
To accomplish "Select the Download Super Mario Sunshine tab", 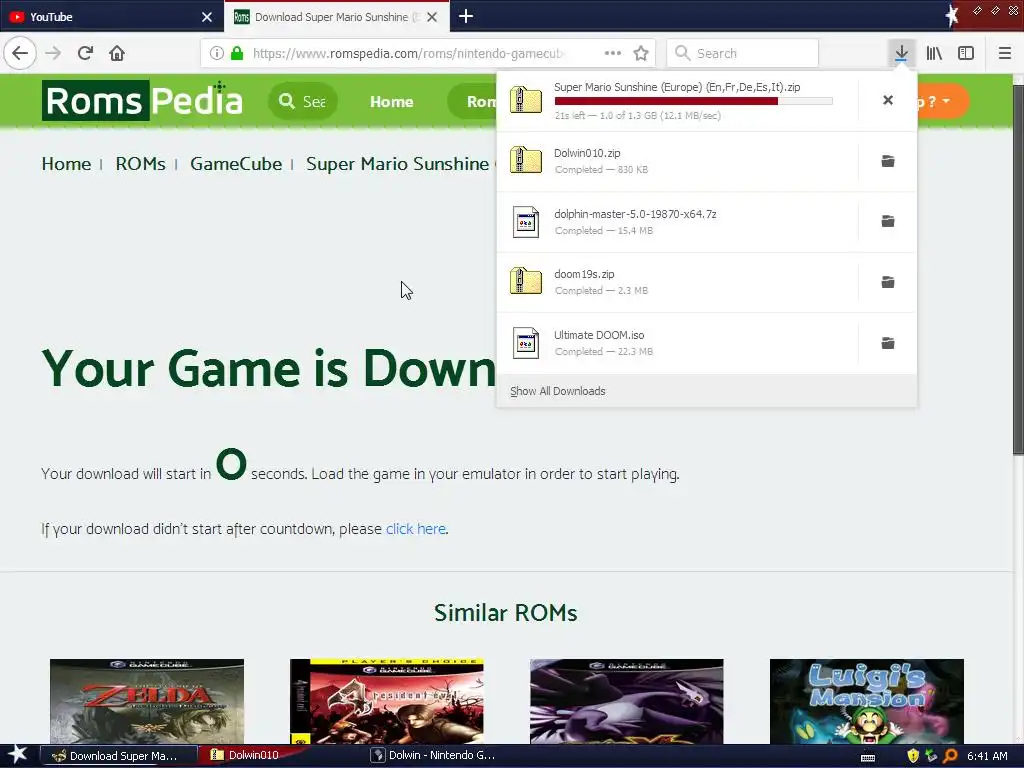I will (x=336, y=16).
